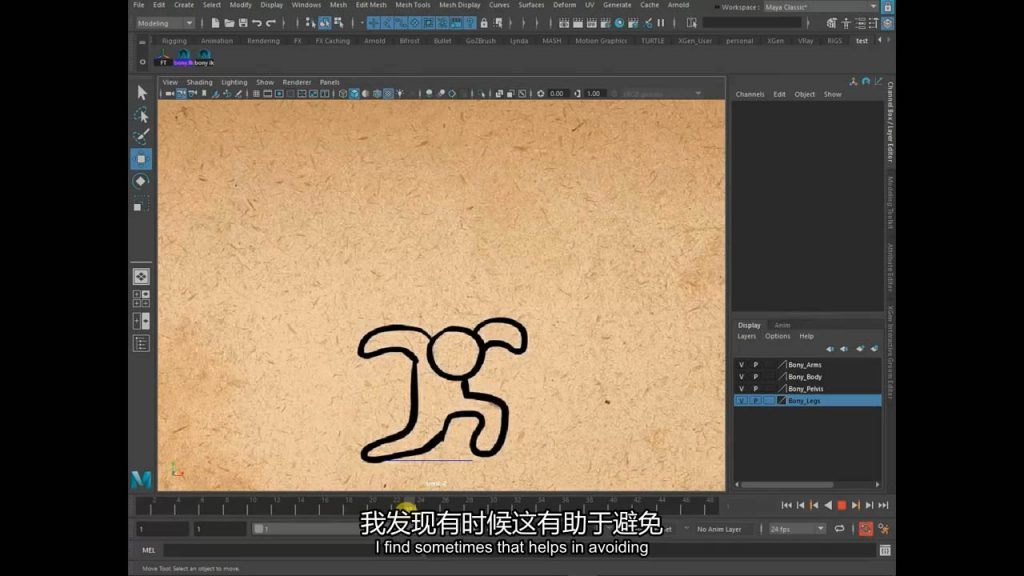The height and width of the screenshot is (576, 1024).
Task: Click the Options menu in Layer Editor
Action: [777, 336]
